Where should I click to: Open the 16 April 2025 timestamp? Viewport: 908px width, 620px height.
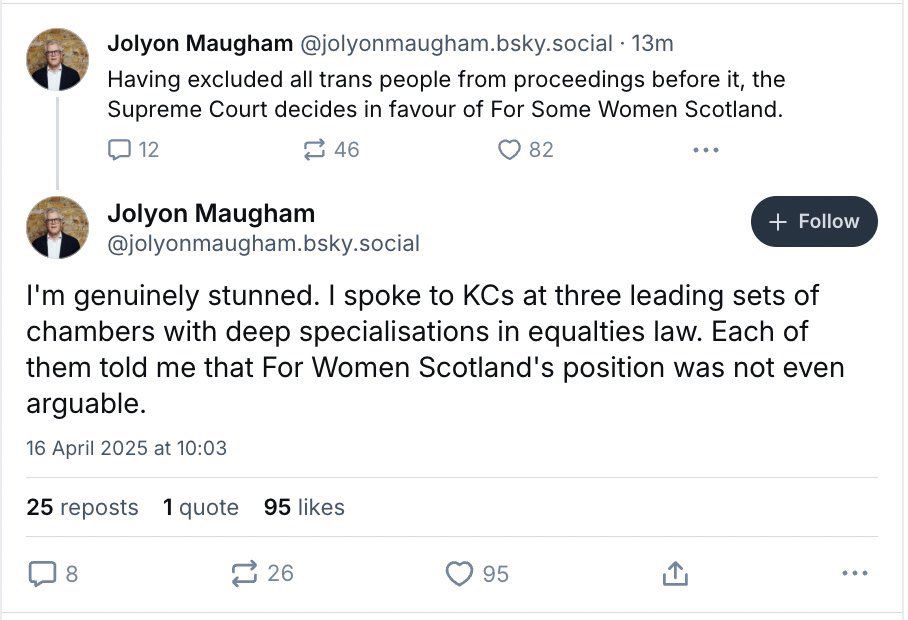point(126,448)
